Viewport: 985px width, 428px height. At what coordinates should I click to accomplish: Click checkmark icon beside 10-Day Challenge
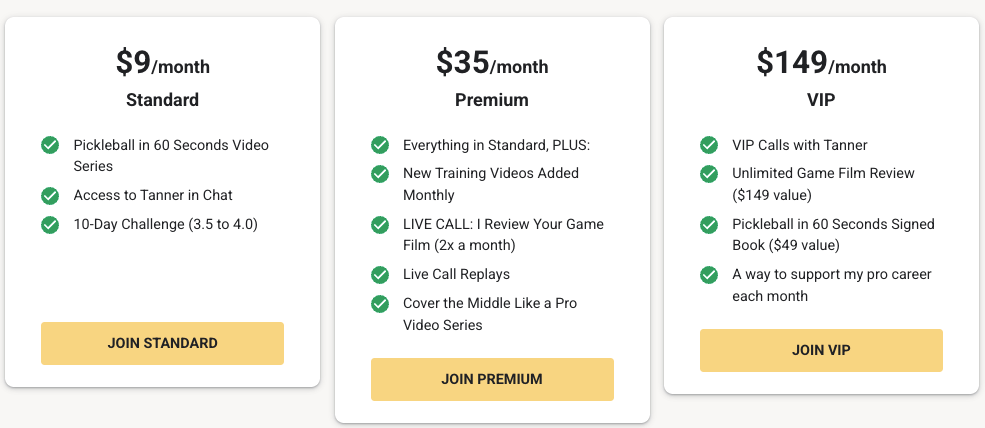point(50,224)
